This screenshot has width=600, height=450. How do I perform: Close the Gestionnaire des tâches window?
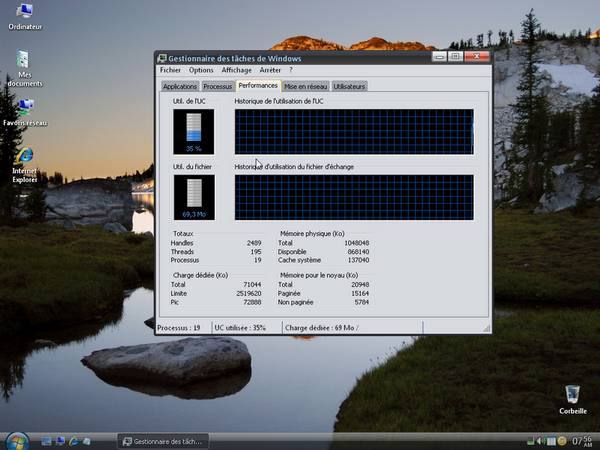477,57
